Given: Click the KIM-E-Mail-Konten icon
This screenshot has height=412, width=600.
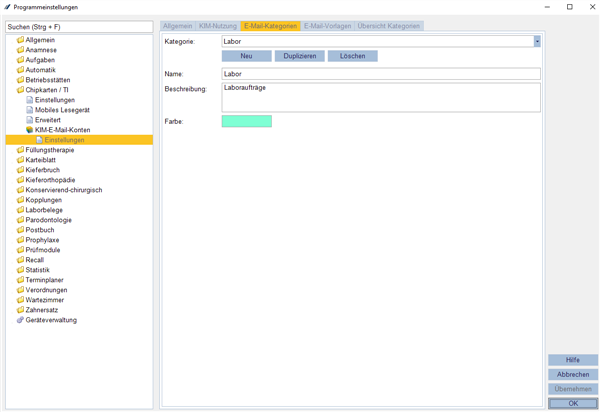Looking at the screenshot, I should [x=30, y=130].
